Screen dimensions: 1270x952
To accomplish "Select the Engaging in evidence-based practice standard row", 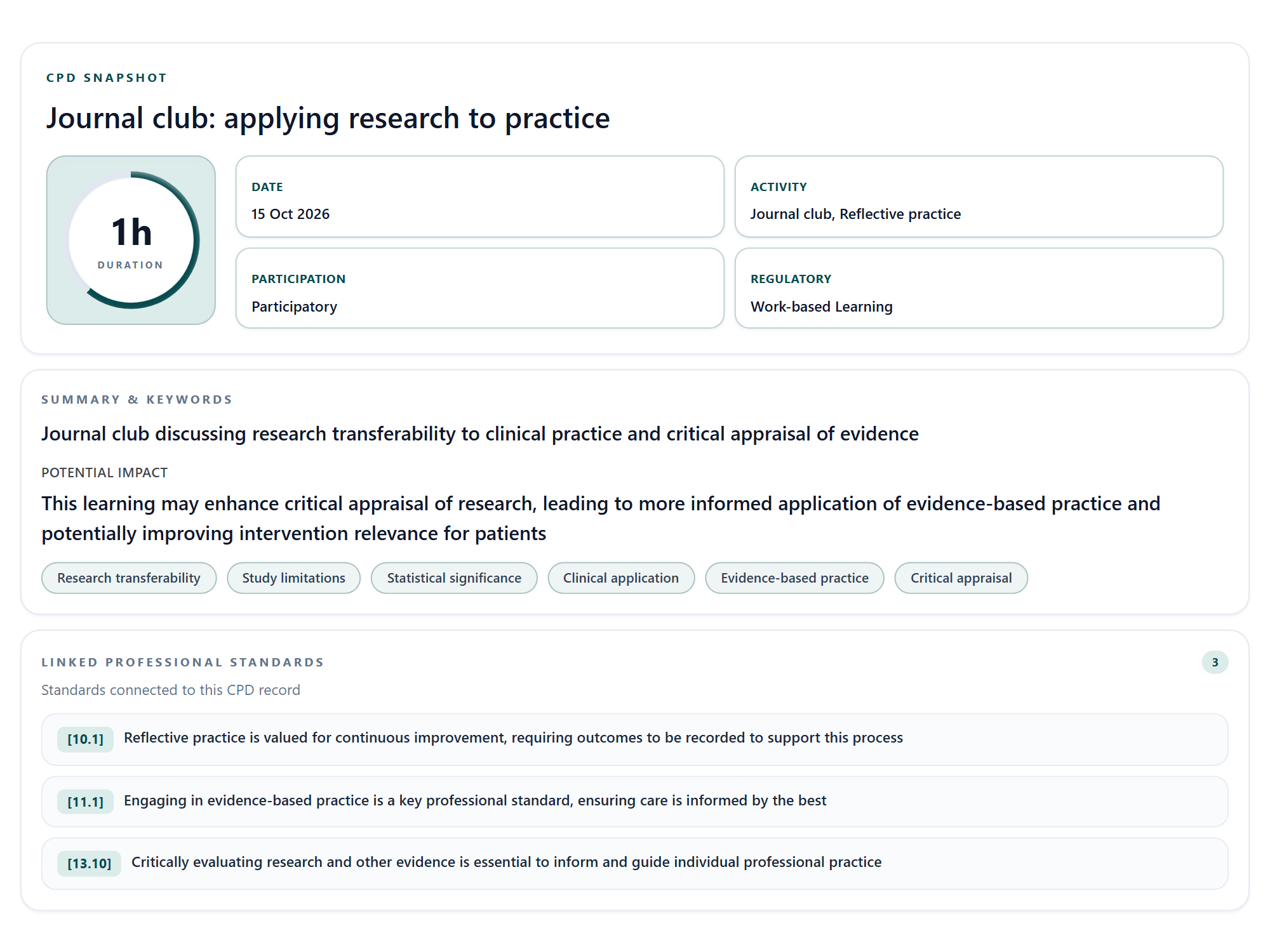I will point(635,802).
